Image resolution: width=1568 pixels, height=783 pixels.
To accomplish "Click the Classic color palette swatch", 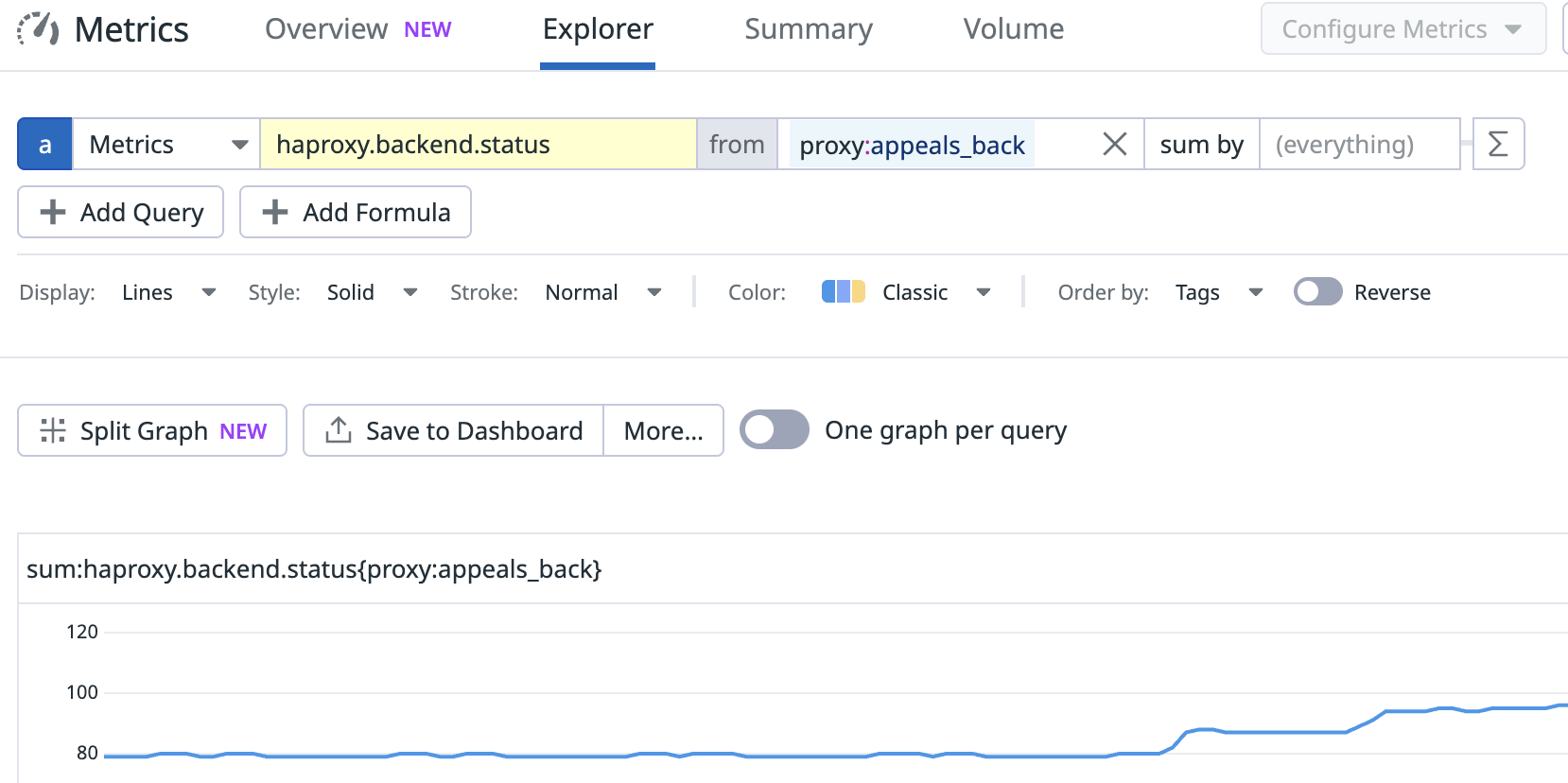I will tap(843, 292).
